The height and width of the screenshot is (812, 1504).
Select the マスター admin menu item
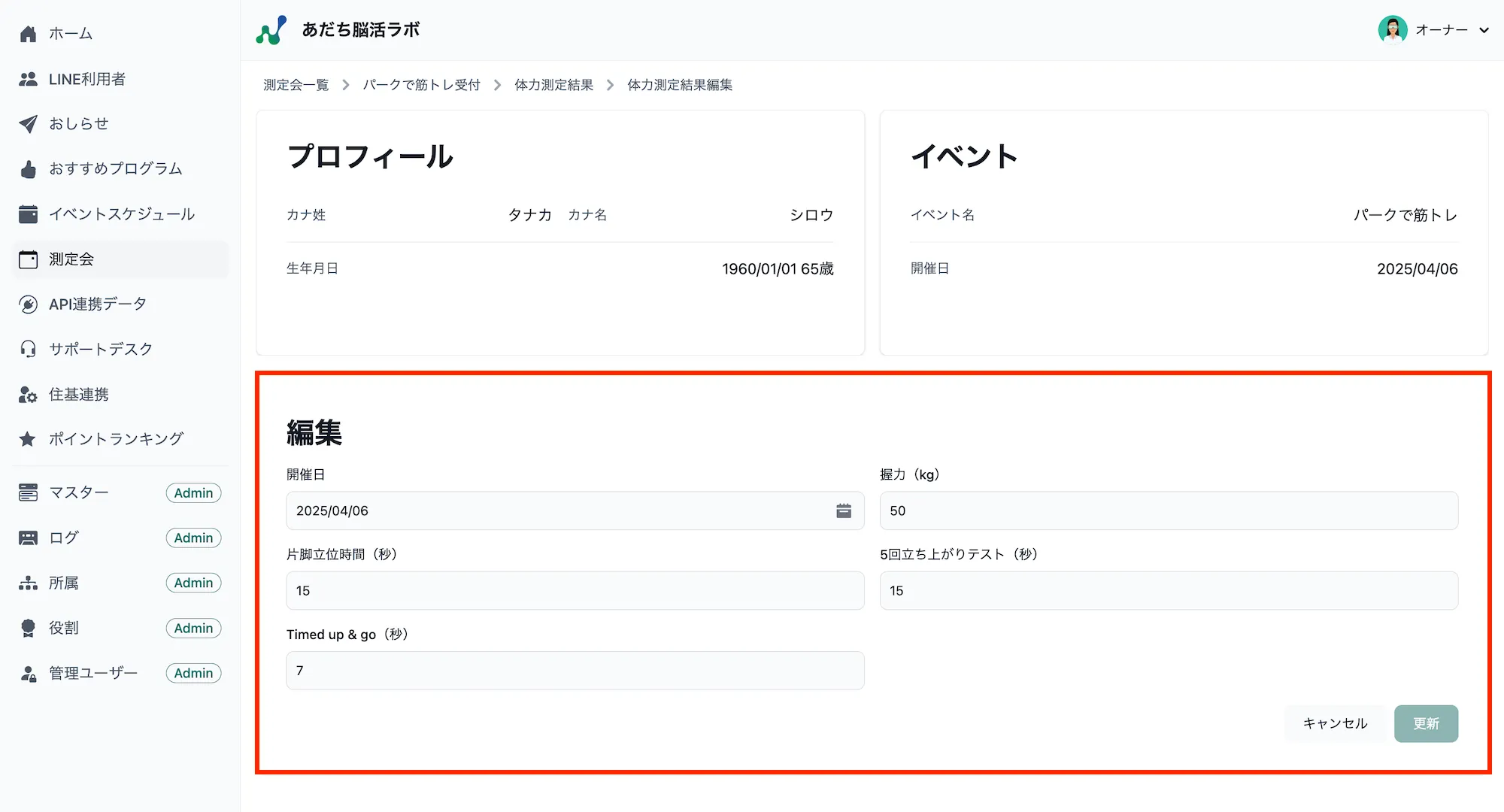tap(77, 492)
